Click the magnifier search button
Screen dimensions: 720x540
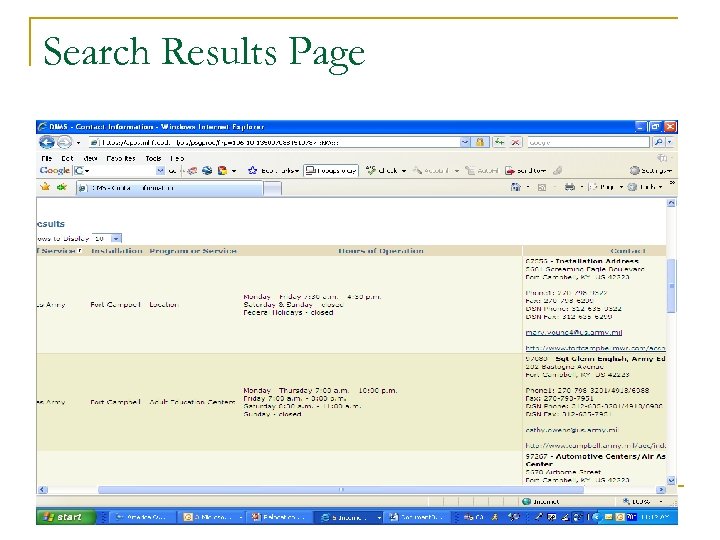pos(658,142)
